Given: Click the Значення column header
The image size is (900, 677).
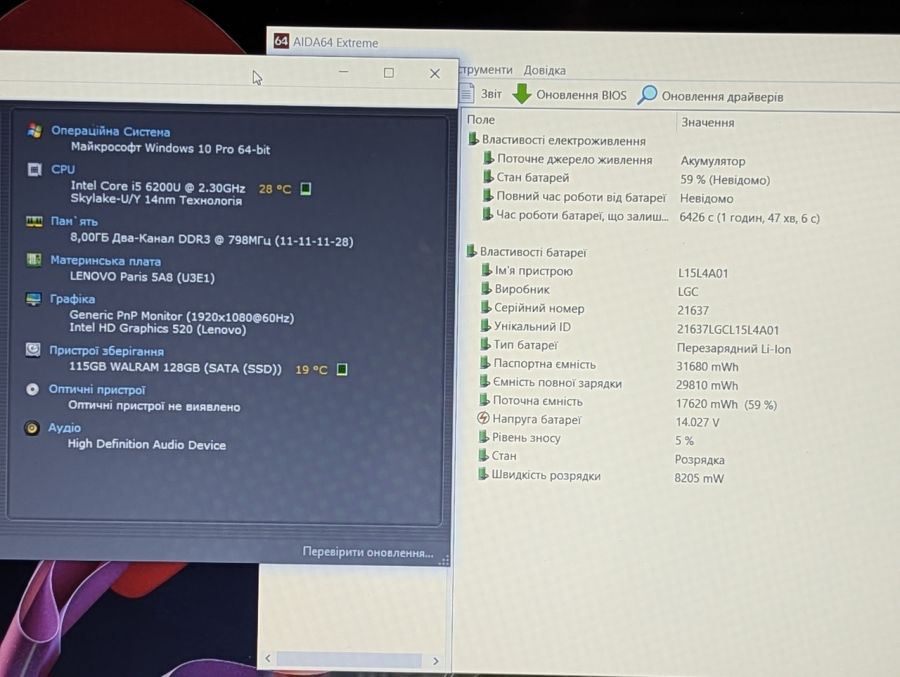Looking at the screenshot, I should click(708, 122).
